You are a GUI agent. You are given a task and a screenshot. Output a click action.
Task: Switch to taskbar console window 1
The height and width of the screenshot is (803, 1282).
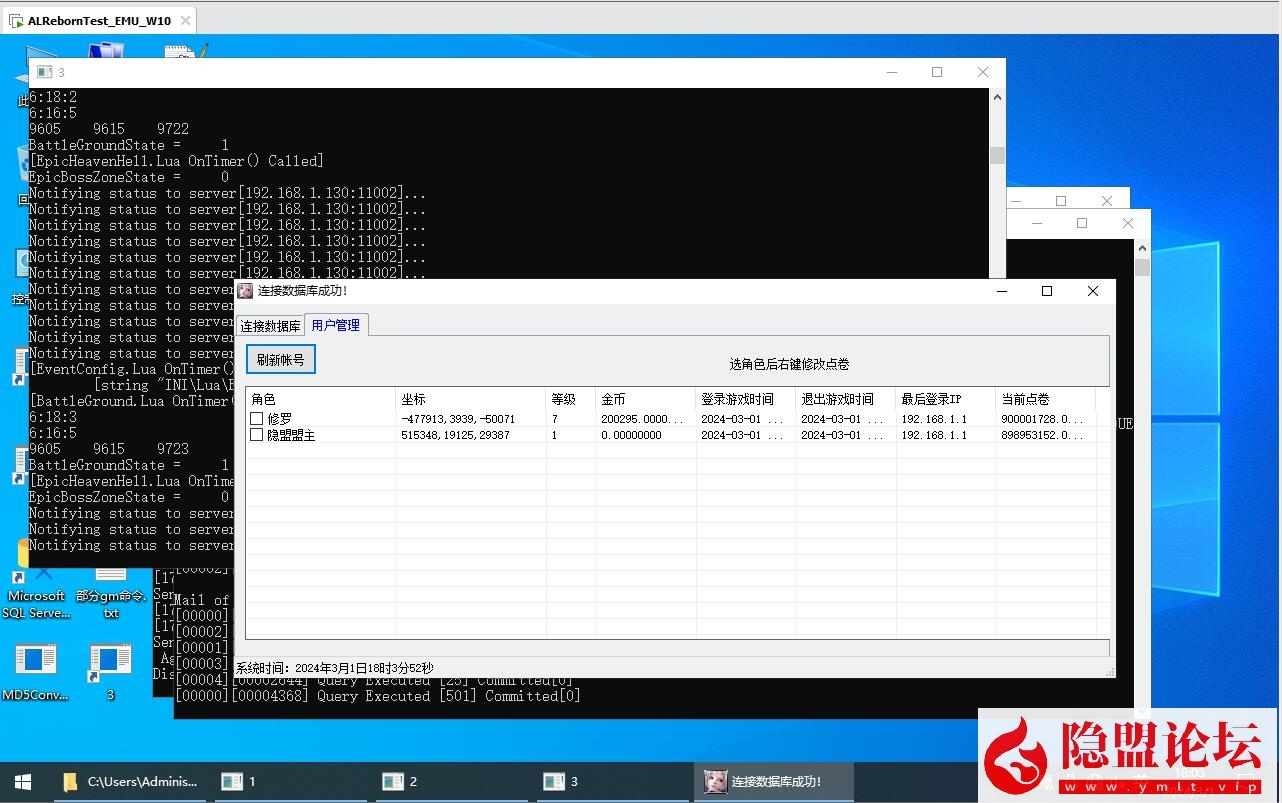[x=290, y=782]
